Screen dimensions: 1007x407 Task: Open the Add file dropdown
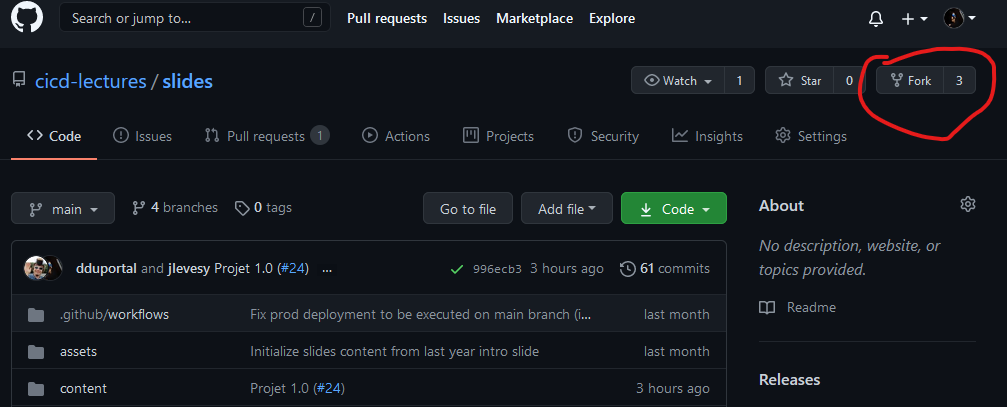tap(566, 209)
